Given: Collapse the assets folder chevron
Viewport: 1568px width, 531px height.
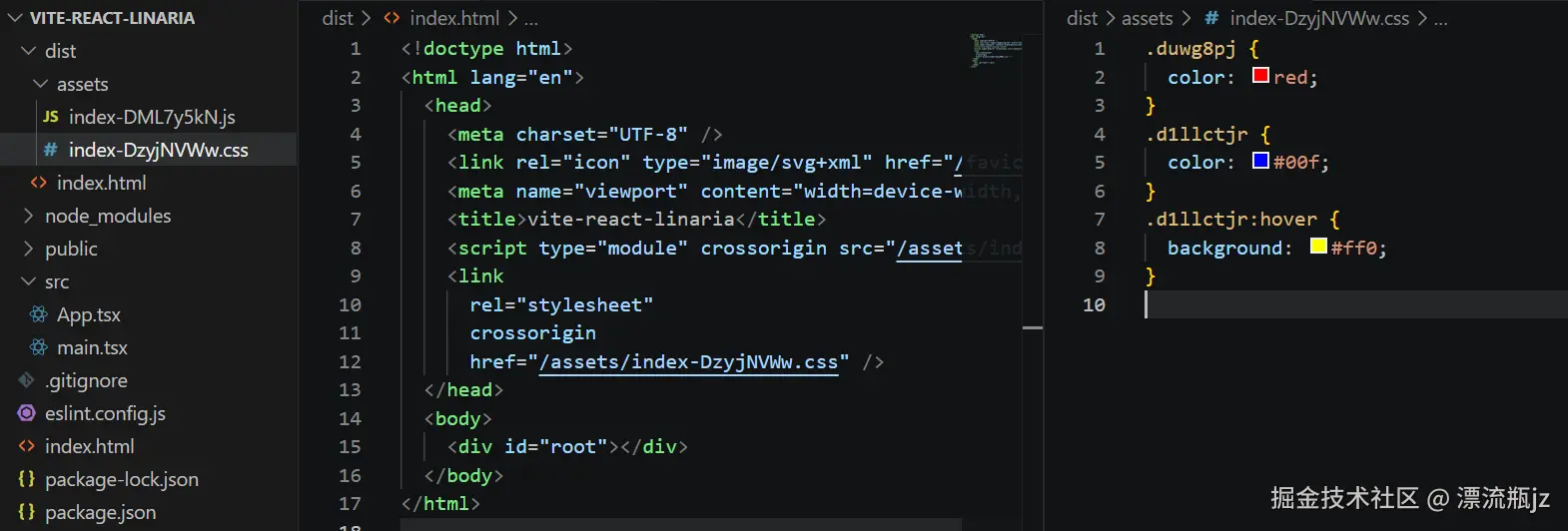Looking at the screenshot, I should 40,84.
